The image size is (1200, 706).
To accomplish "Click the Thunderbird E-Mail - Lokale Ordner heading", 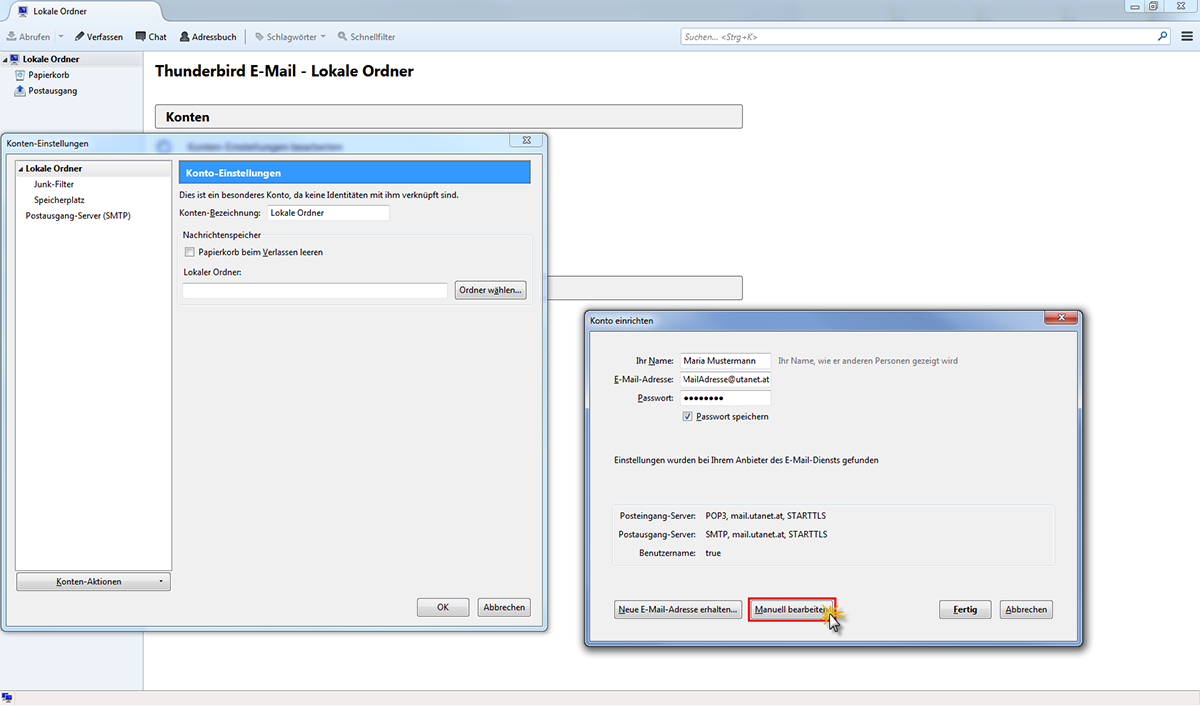I will 284,72.
